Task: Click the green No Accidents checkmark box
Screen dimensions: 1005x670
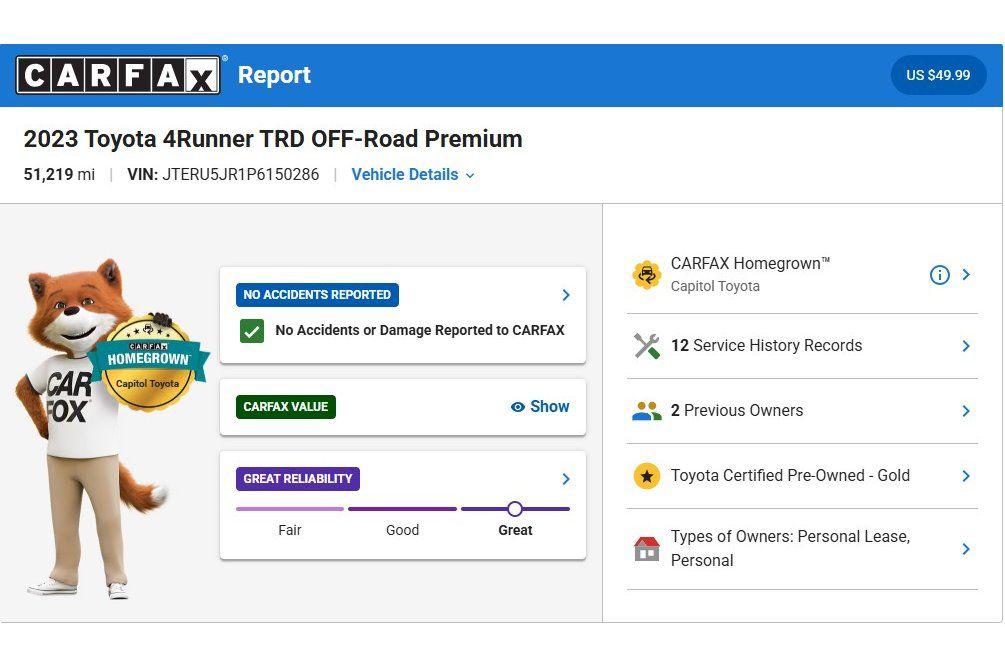Action: click(x=252, y=331)
